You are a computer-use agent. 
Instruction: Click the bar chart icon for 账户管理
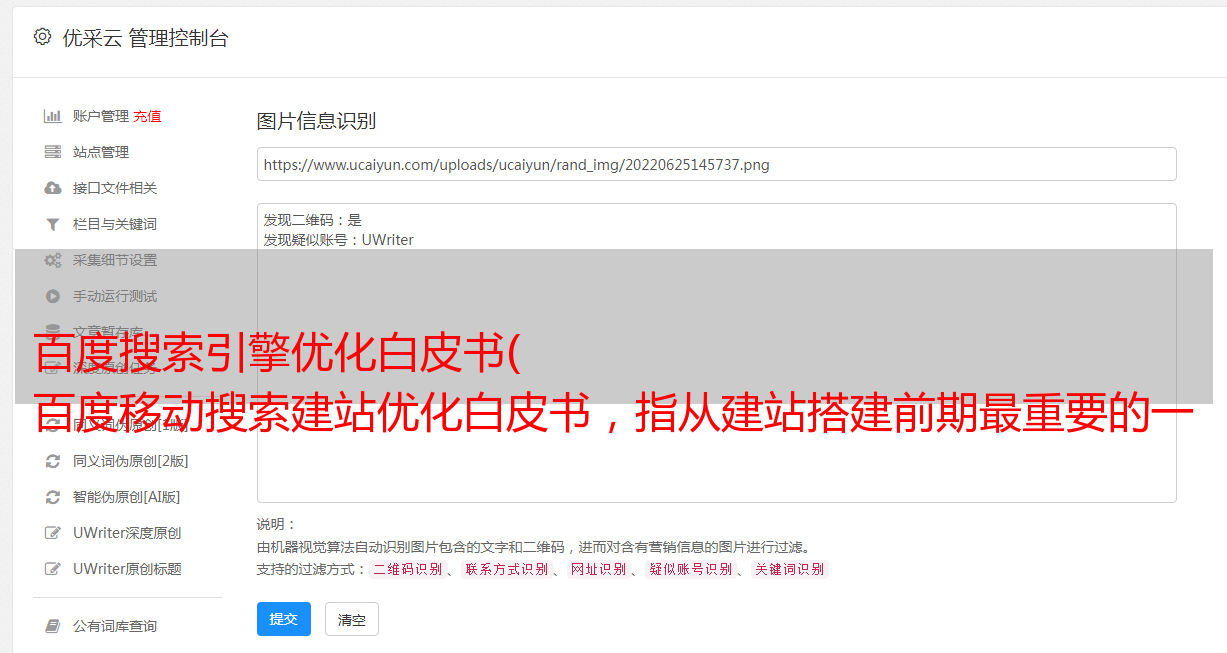(x=53, y=116)
